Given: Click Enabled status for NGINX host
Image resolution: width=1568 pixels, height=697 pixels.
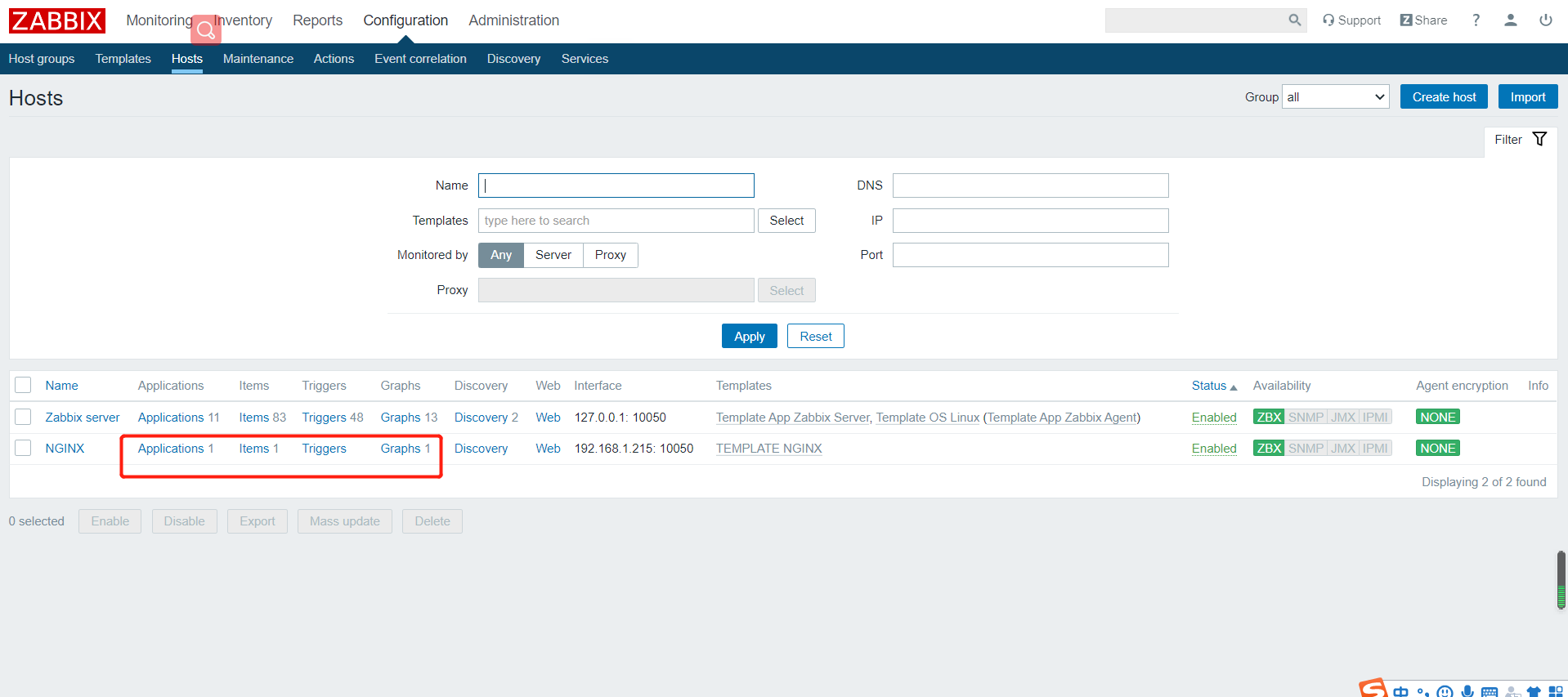Looking at the screenshot, I should pyautogui.click(x=1214, y=449).
